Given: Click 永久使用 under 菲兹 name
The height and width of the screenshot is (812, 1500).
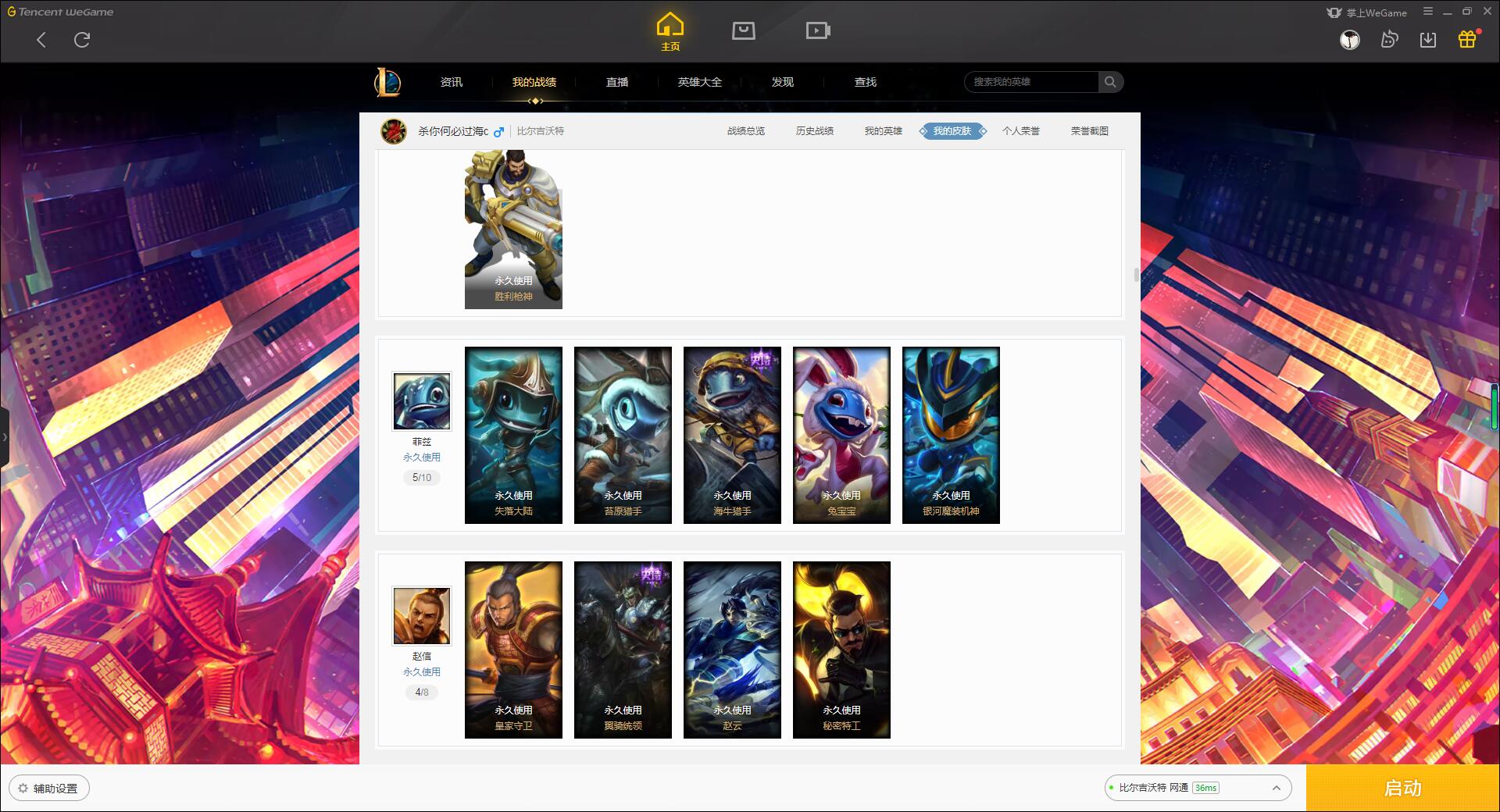Looking at the screenshot, I should (422, 458).
